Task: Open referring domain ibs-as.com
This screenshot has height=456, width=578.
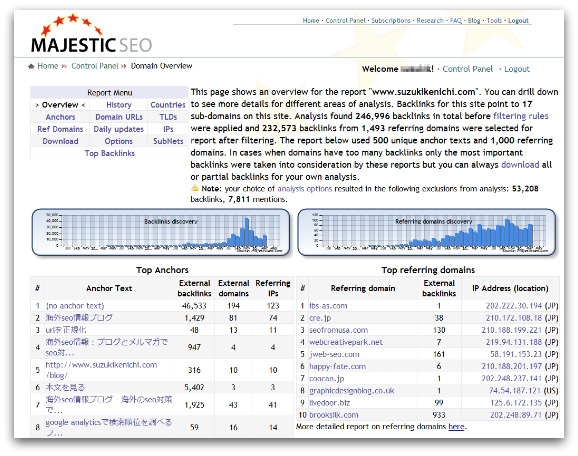Action: click(x=328, y=306)
